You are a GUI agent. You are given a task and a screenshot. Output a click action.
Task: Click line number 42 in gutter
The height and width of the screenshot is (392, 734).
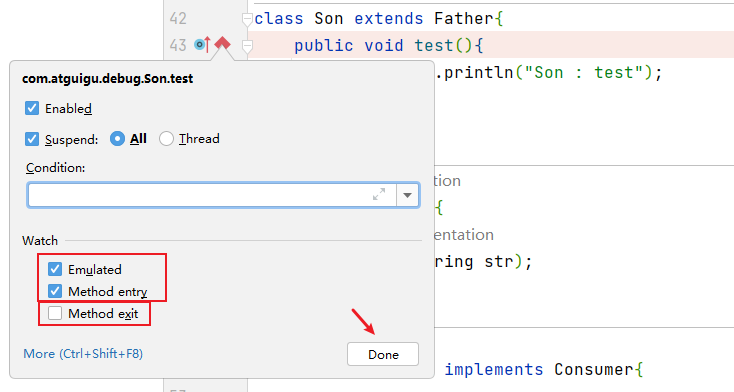point(178,19)
